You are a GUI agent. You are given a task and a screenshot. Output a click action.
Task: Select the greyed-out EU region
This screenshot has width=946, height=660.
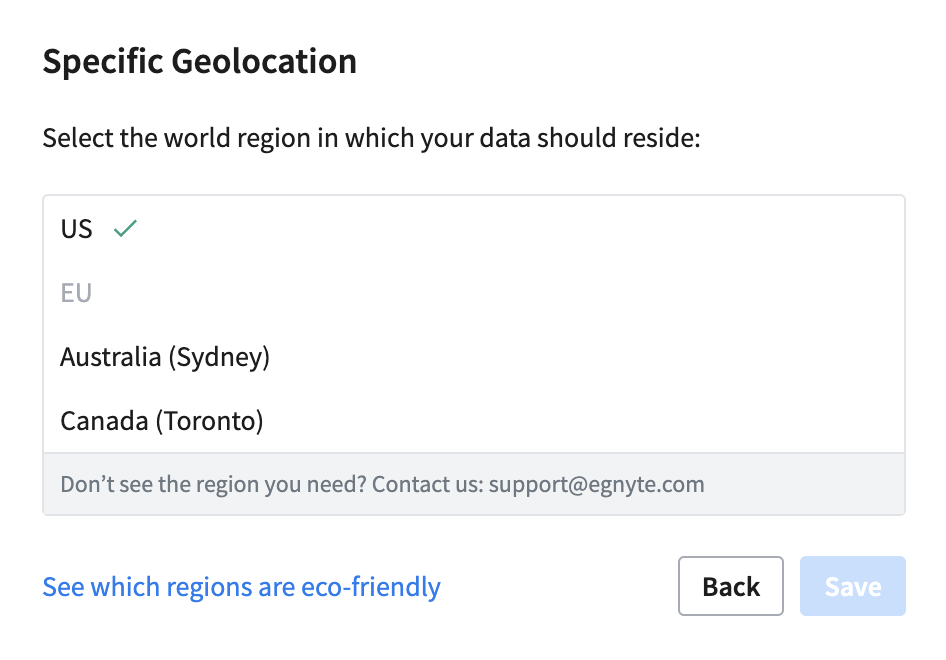click(76, 293)
